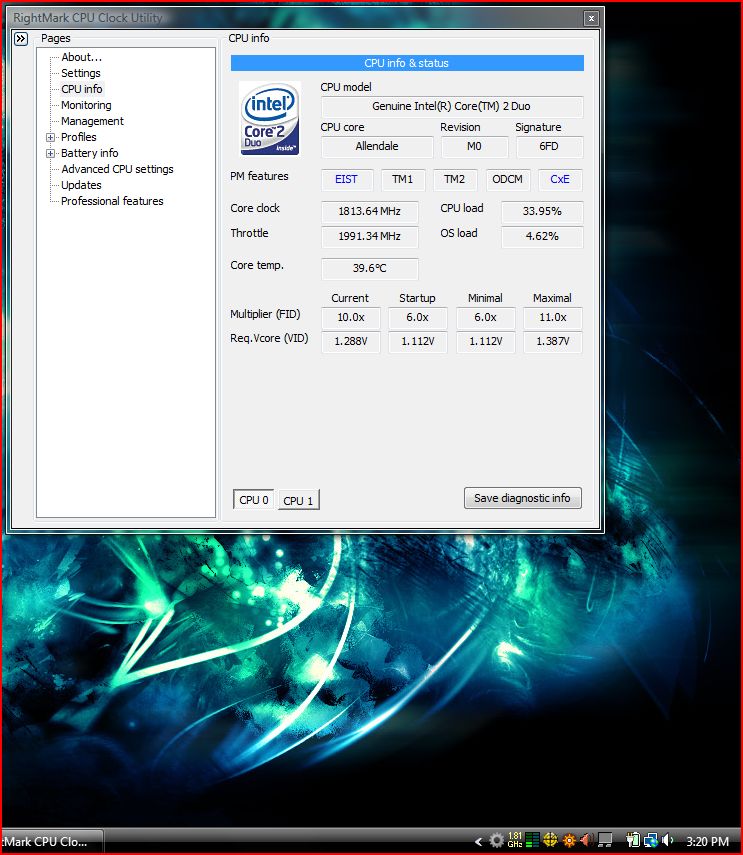Screen dimensions: 743x855
Task: Show hidden tray icons with the arrow
Action: pyautogui.click(x=479, y=842)
